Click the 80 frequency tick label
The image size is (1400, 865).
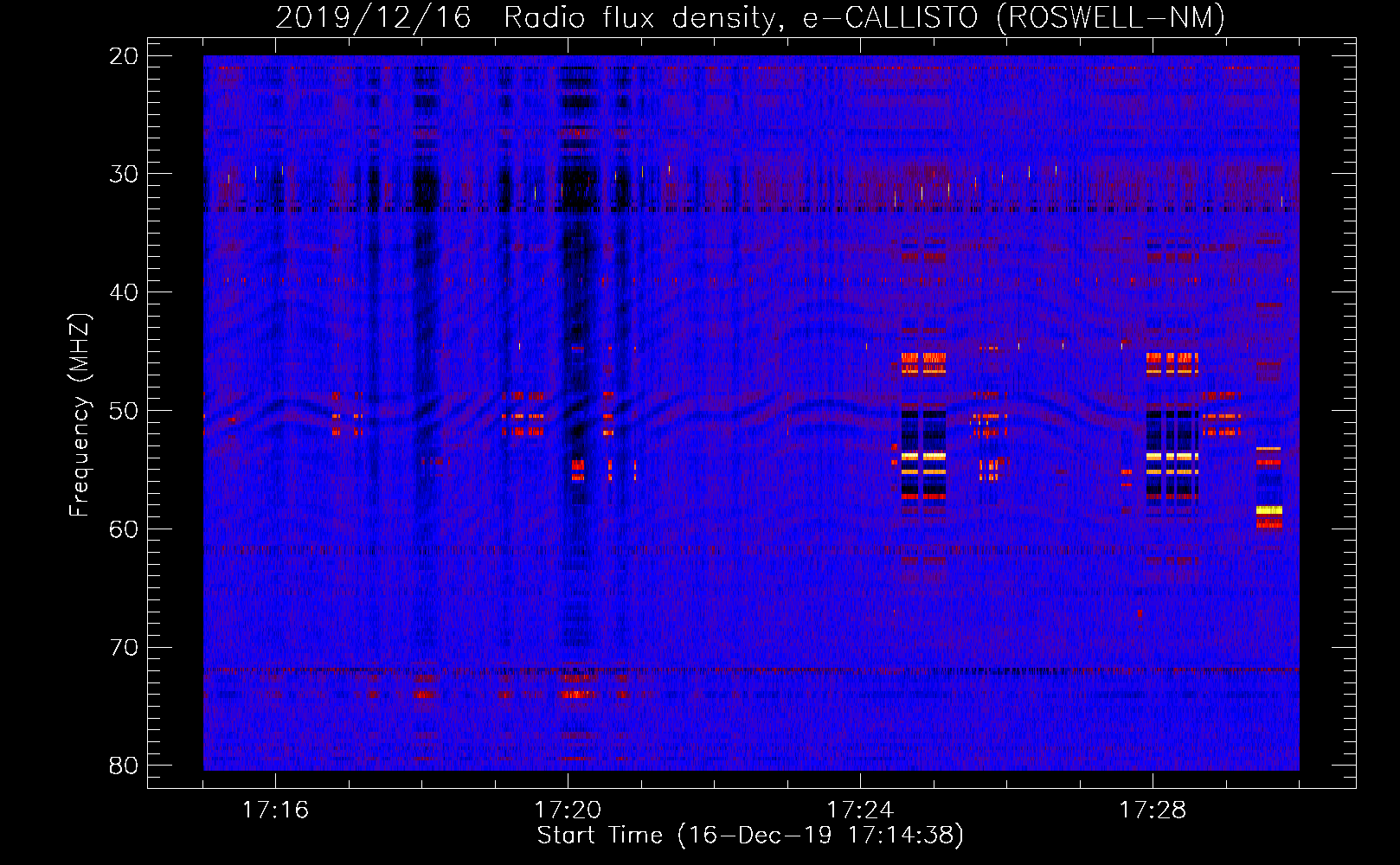(124, 766)
